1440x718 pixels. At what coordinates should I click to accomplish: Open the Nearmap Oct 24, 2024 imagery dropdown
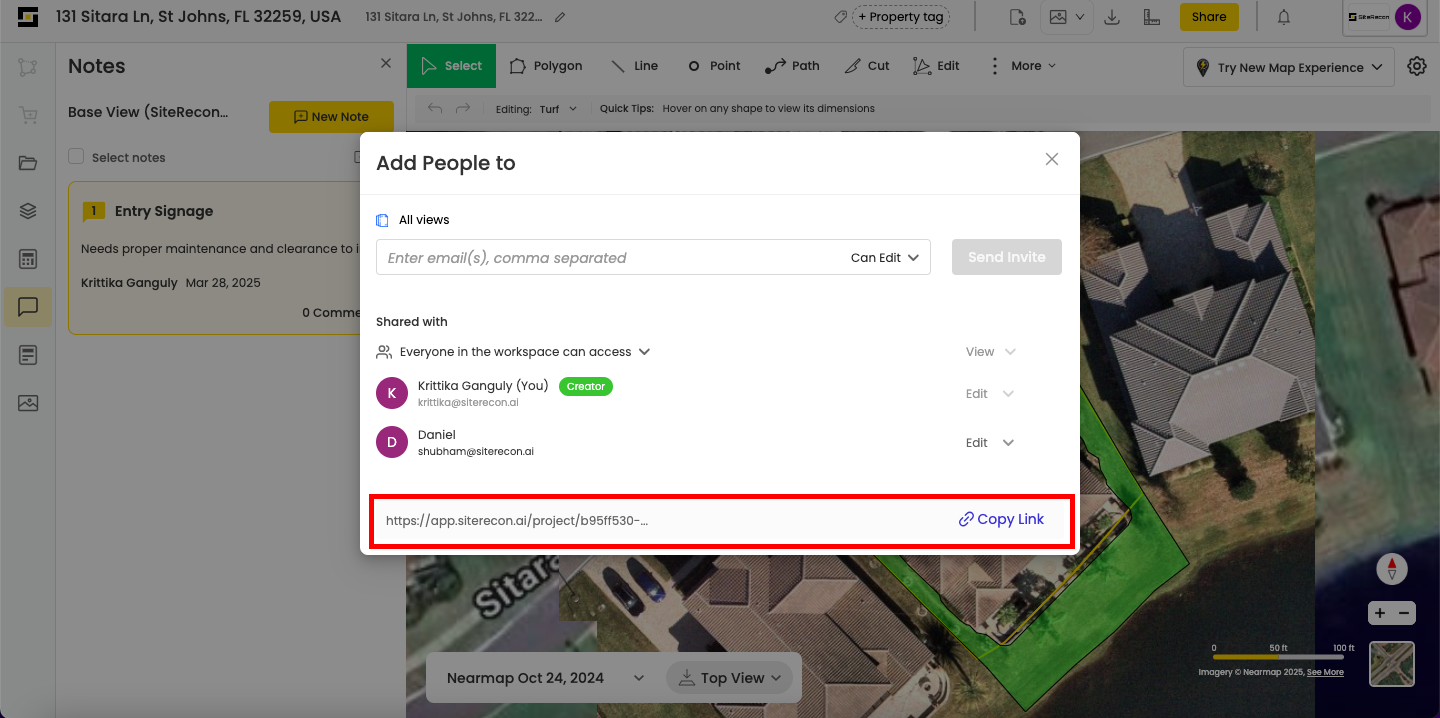coord(545,678)
